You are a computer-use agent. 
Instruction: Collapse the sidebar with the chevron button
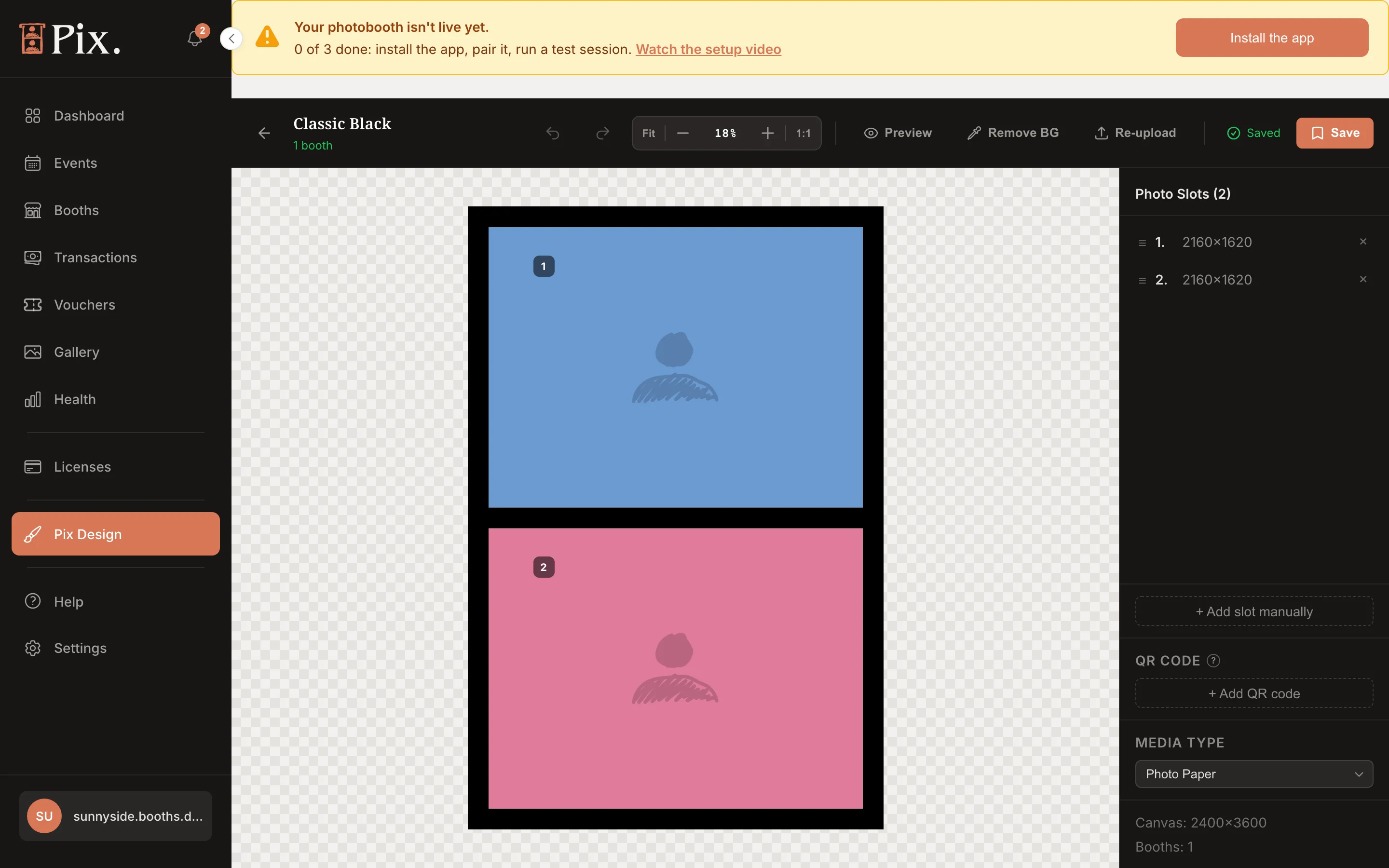pos(231,39)
